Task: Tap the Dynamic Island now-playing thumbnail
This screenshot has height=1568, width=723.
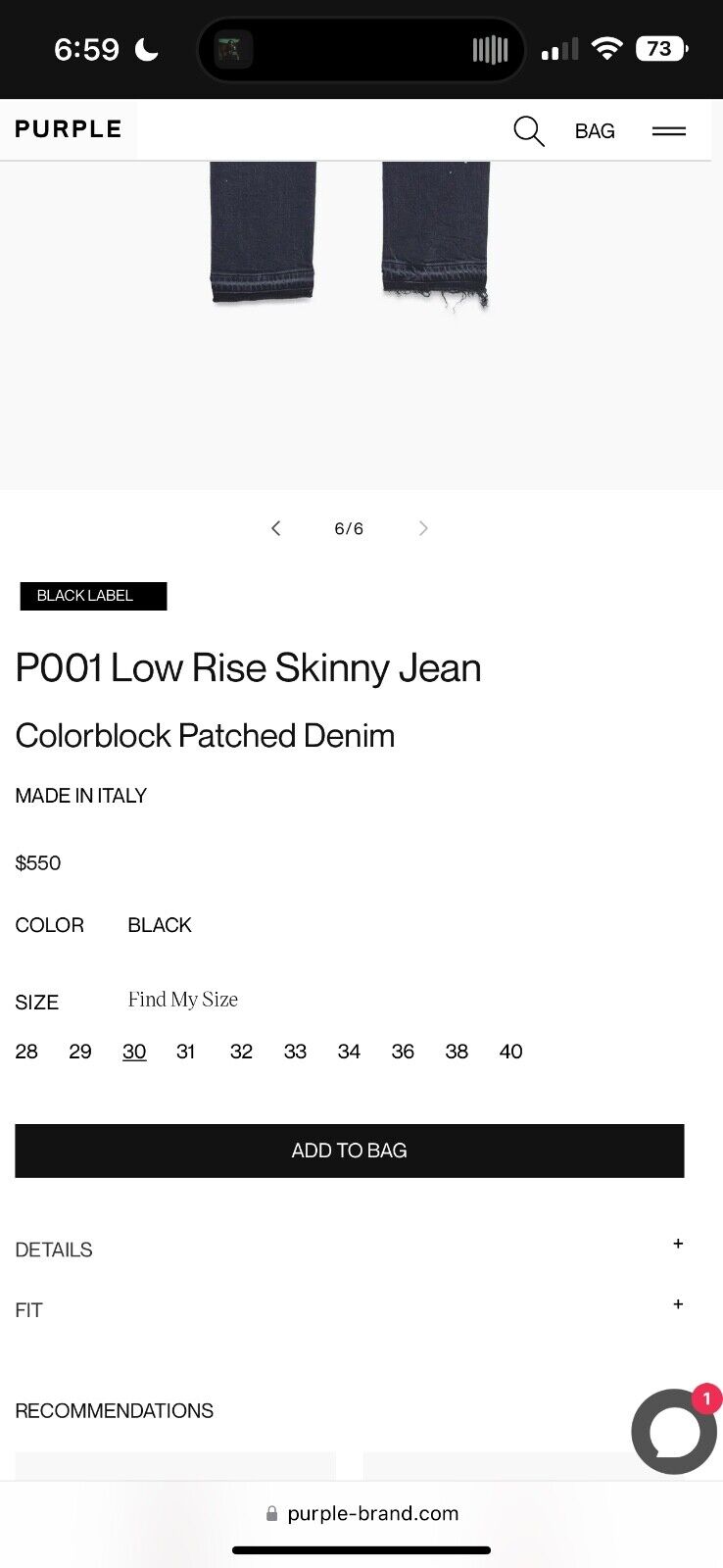Action: click(233, 49)
